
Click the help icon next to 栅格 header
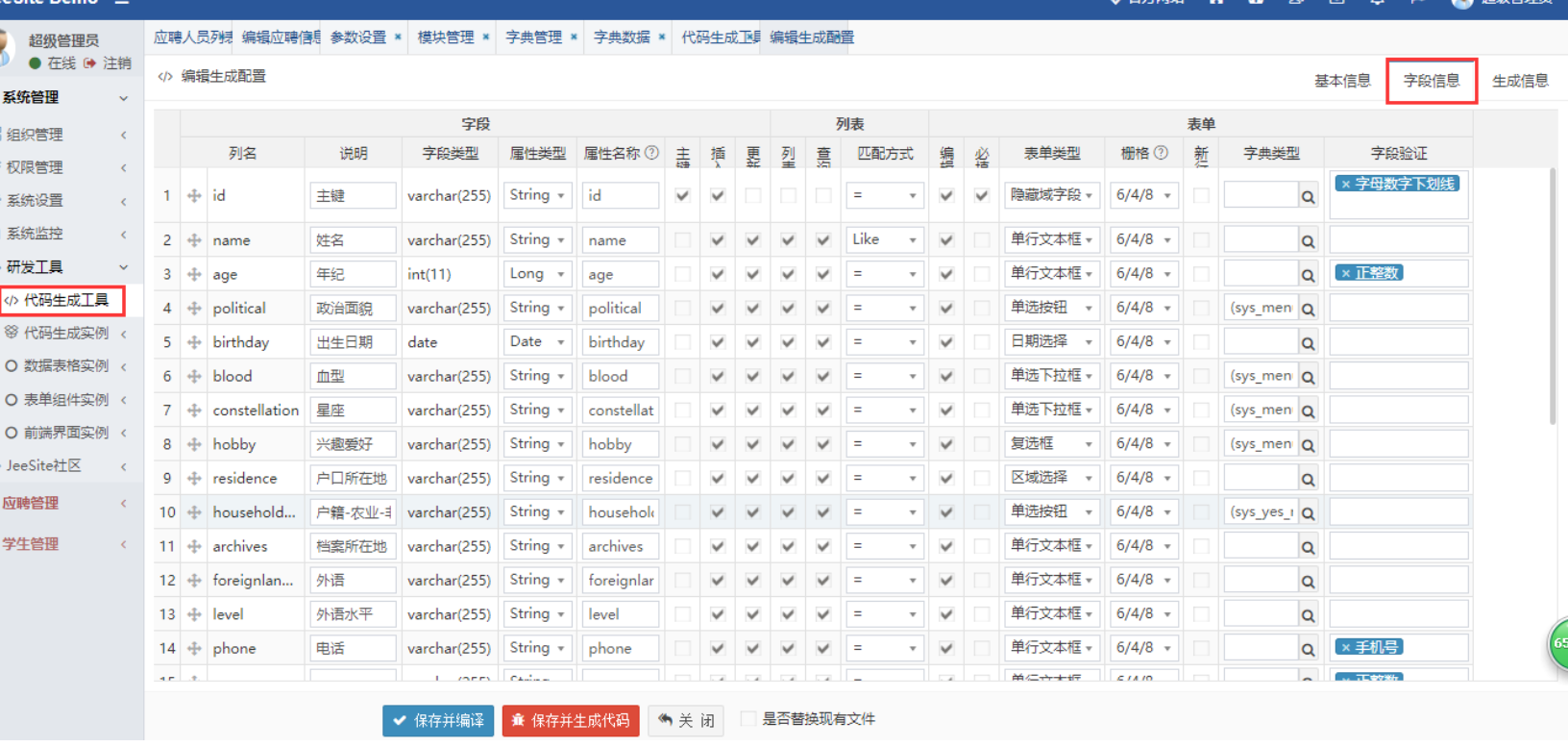pyautogui.click(x=1162, y=153)
